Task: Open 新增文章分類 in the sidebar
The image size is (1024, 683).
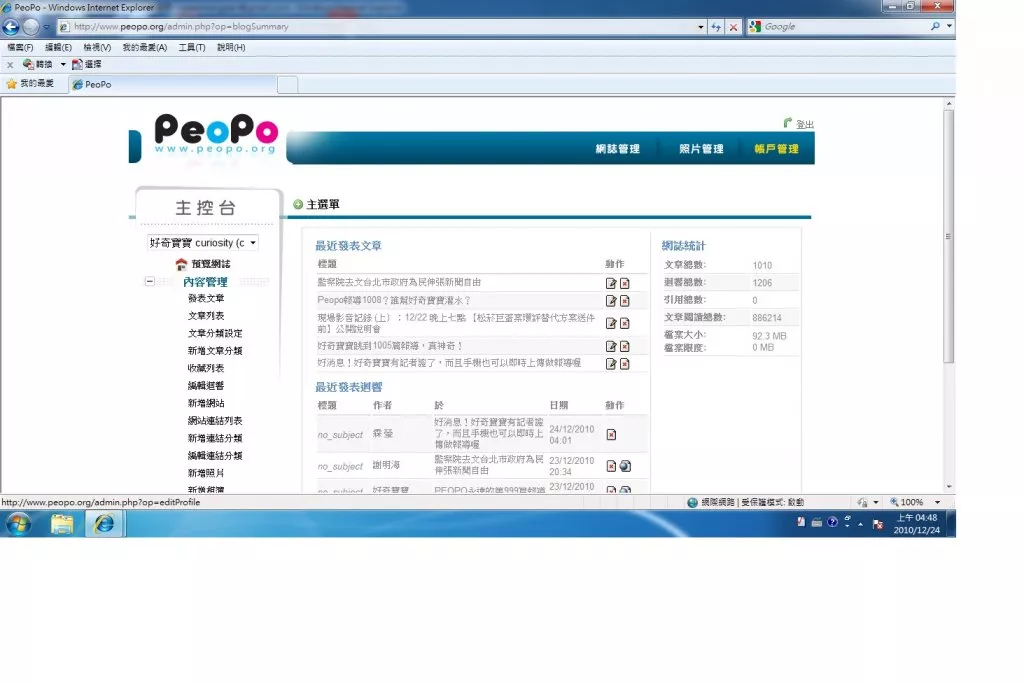Action: 216,351
